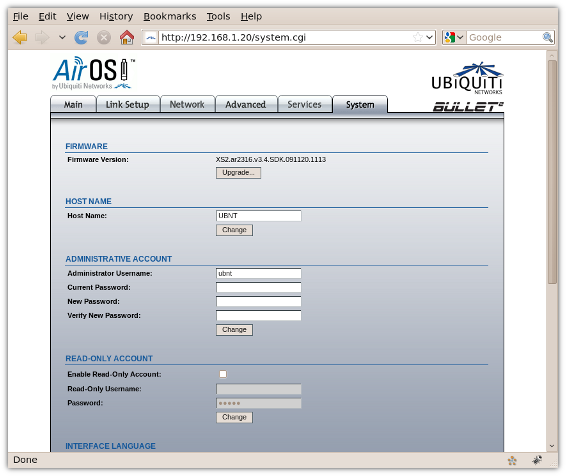This screenshot has height=476, width=566.
Task: Open the Edit menu
Action: pyautogui.click(x=47, y=16)
